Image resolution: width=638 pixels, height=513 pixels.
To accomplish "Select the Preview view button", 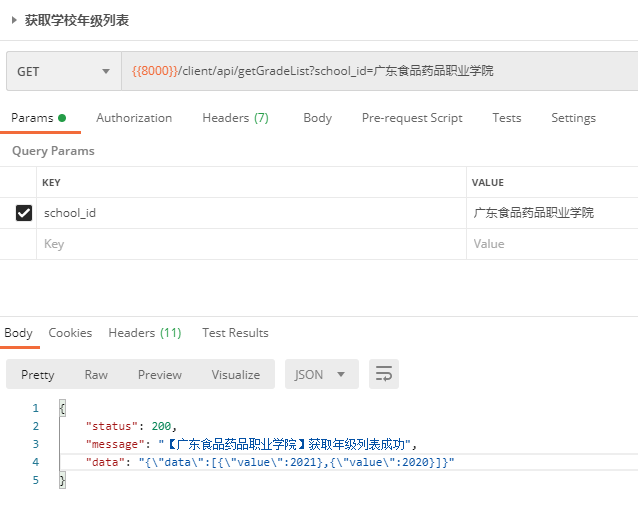I will click(x=160, y=374).
